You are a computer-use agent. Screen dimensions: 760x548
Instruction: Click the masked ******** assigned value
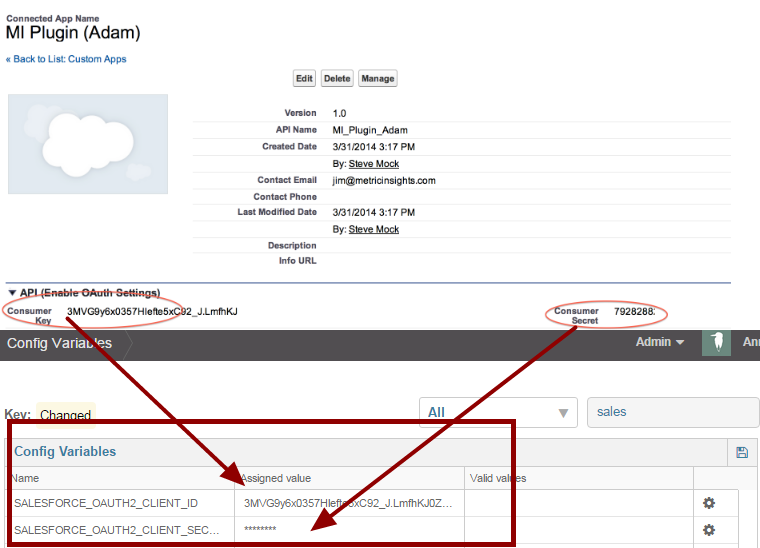(x=260, y=529)
